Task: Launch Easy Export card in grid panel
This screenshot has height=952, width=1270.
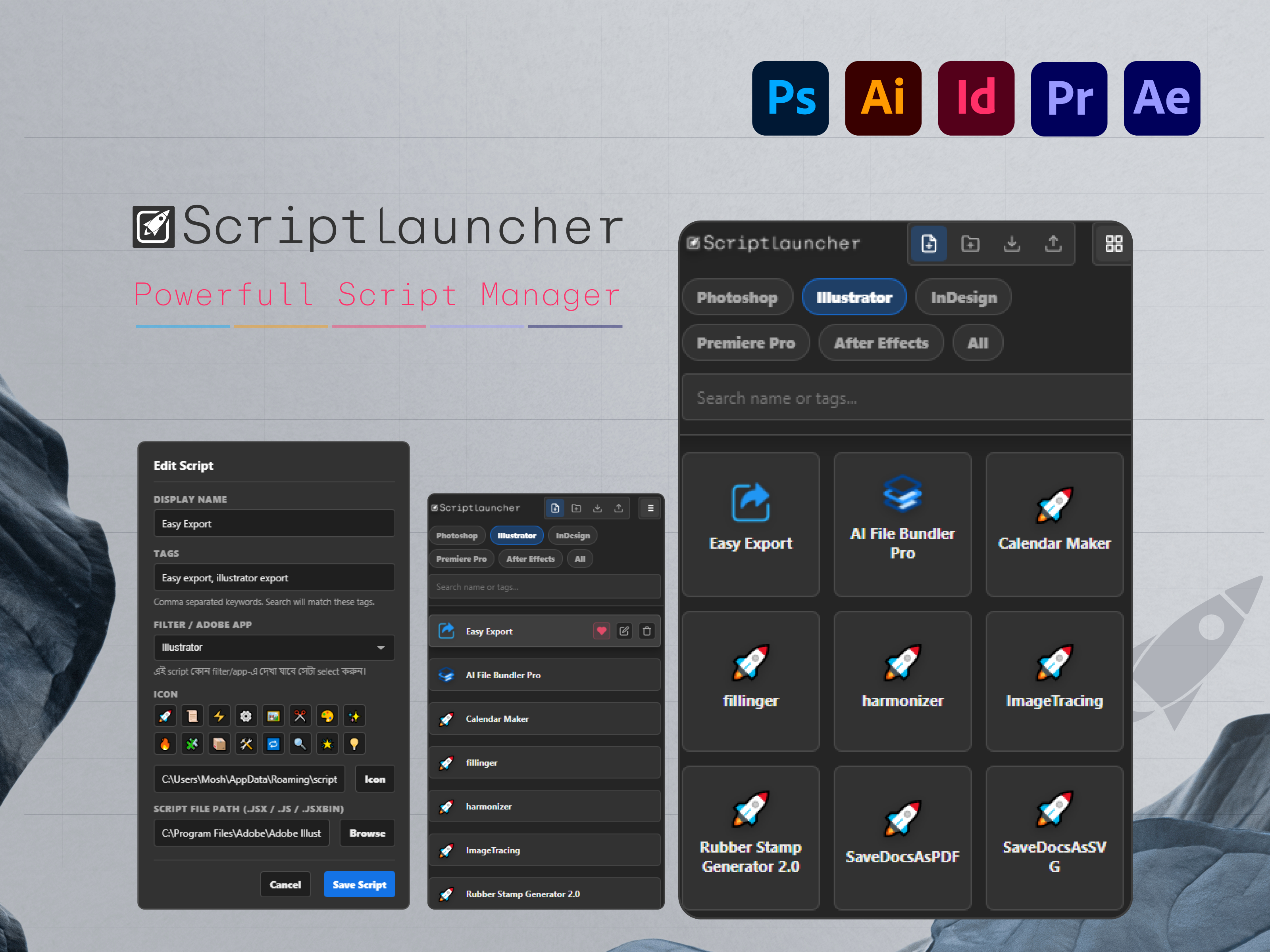Action: pos(750,524)
